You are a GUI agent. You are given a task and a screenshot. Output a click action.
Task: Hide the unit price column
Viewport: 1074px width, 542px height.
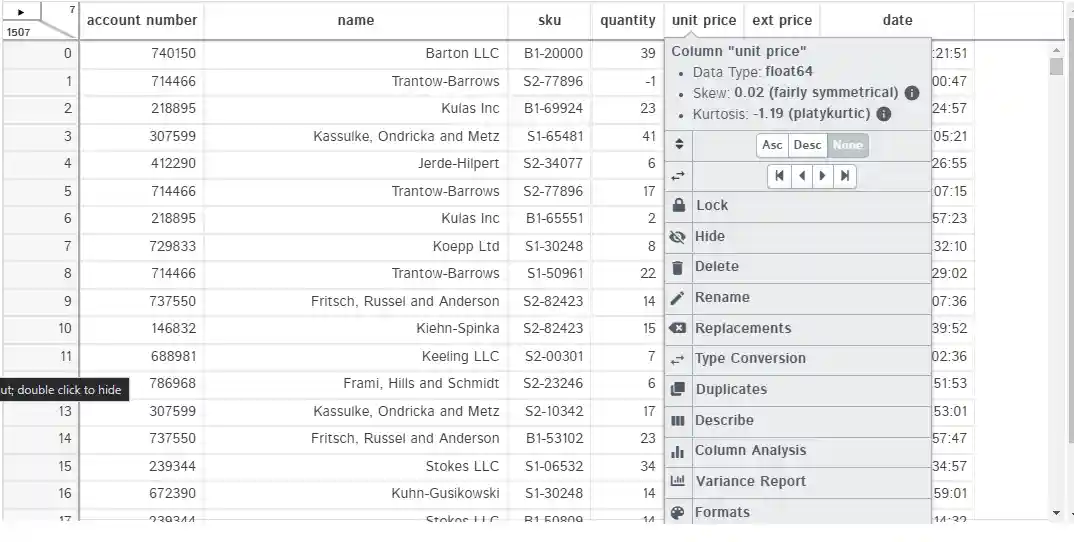click(x=709, y=237)
